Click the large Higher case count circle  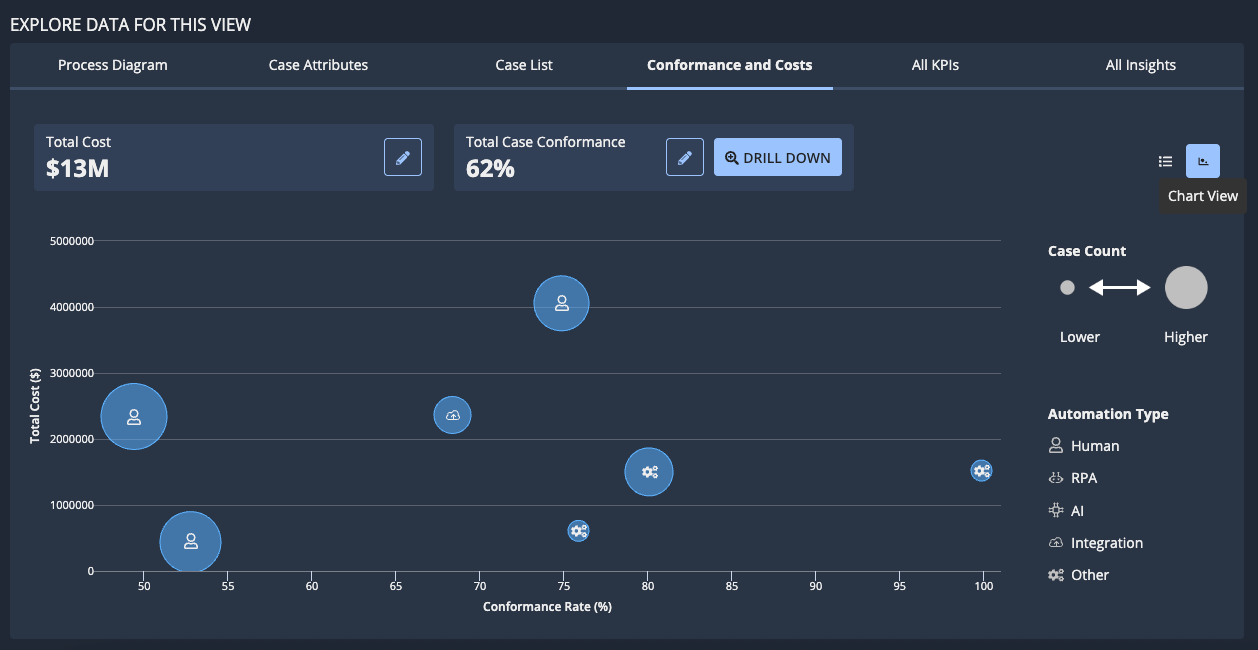click(1186, 287)
